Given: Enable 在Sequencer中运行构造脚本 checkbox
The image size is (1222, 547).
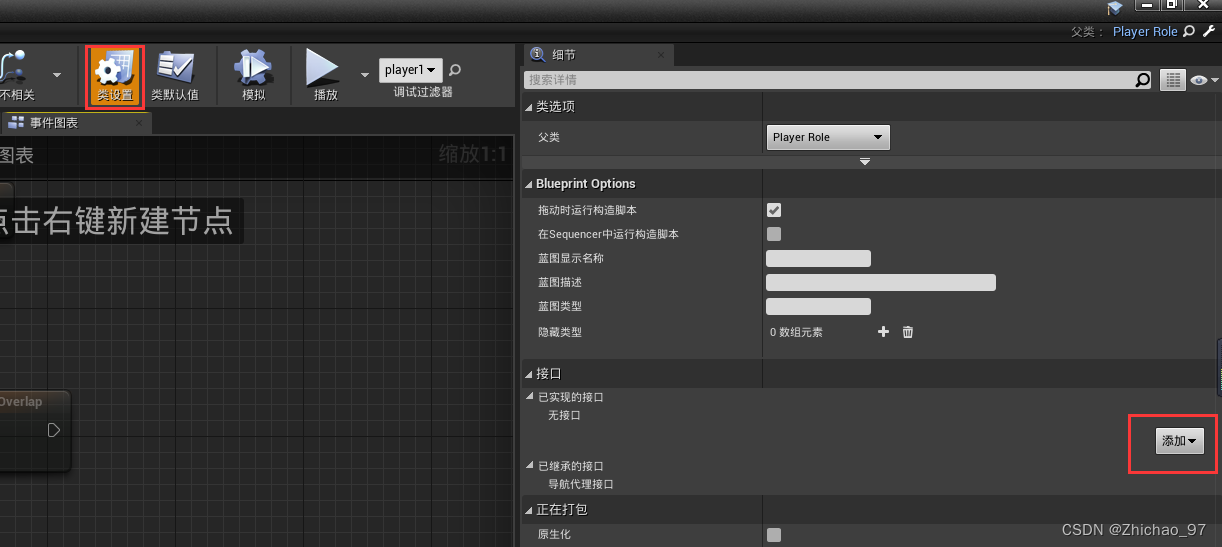Looking at the screenshot, I should point(774,234).
